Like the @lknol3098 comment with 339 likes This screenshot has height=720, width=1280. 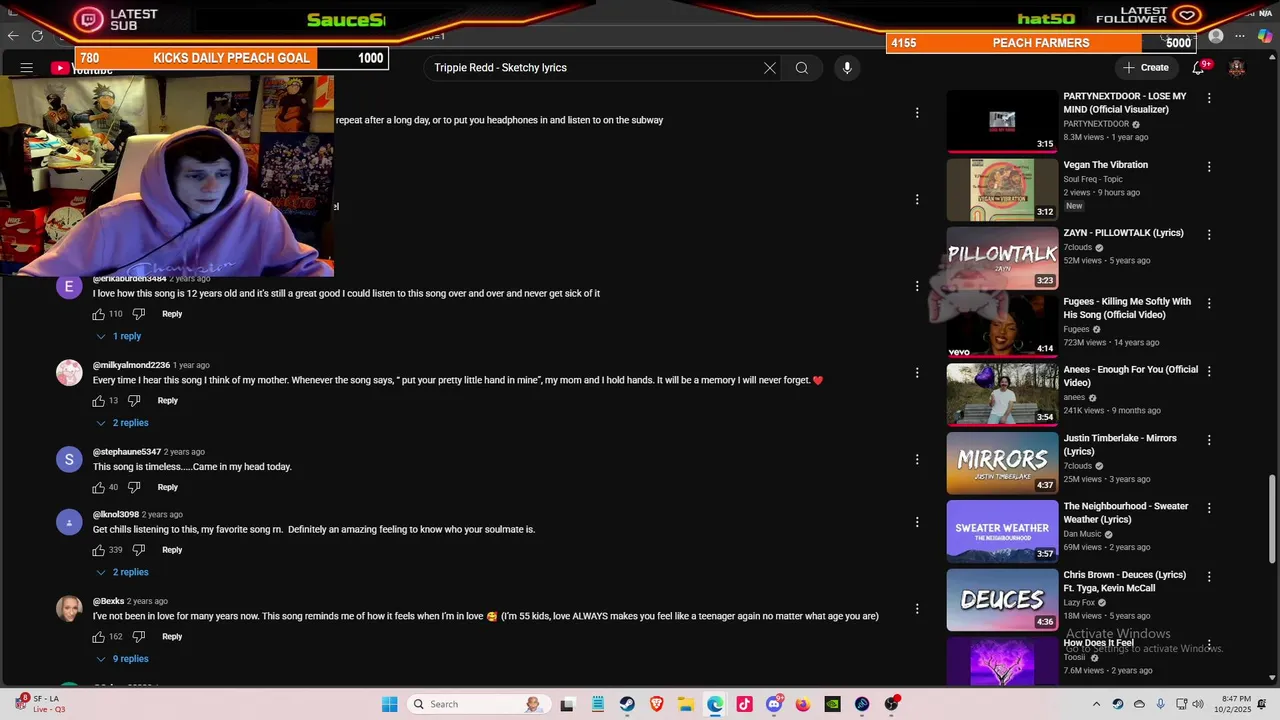[x=99, y=550]
